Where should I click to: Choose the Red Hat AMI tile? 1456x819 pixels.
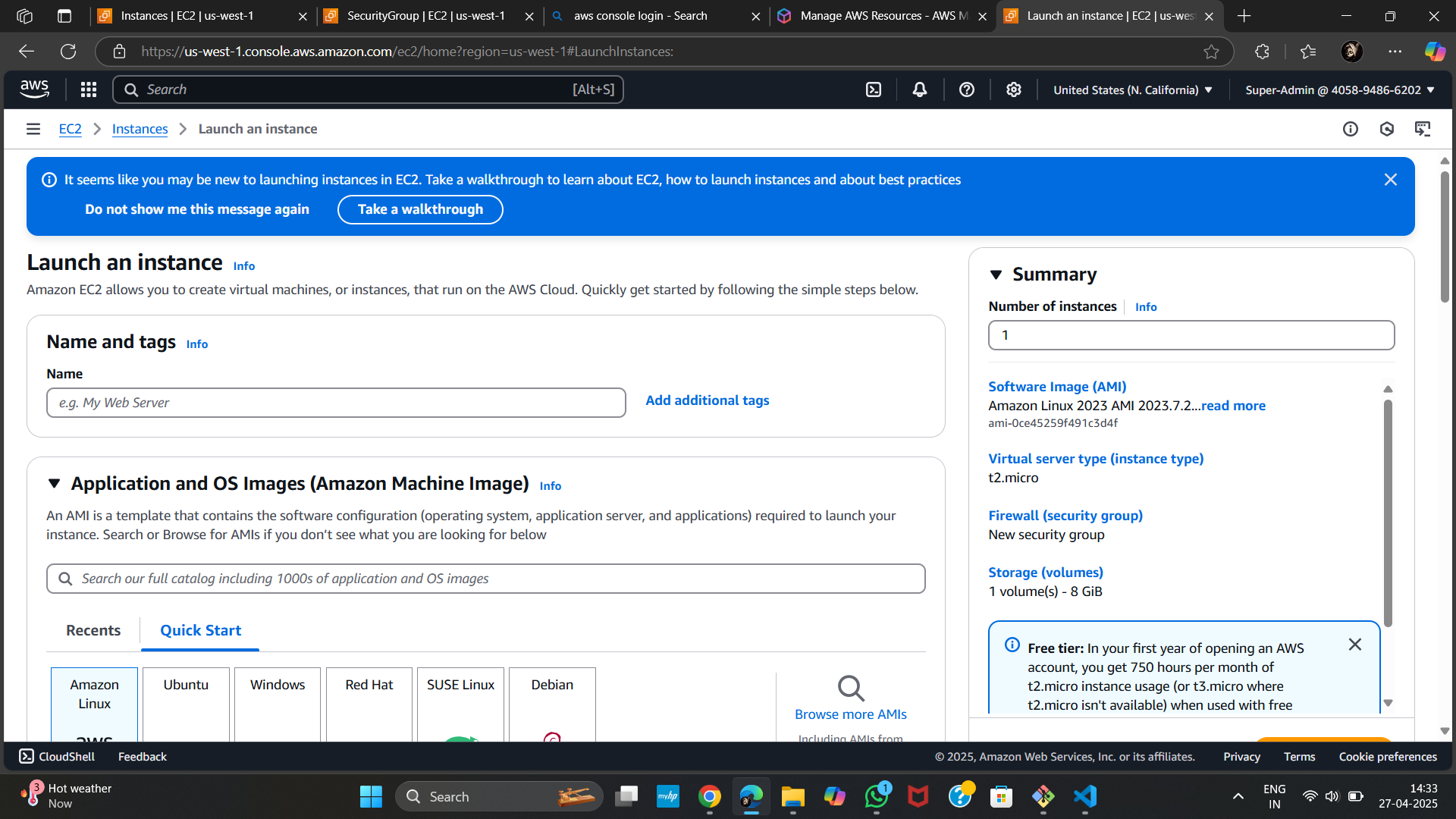[x=369, y=704]
